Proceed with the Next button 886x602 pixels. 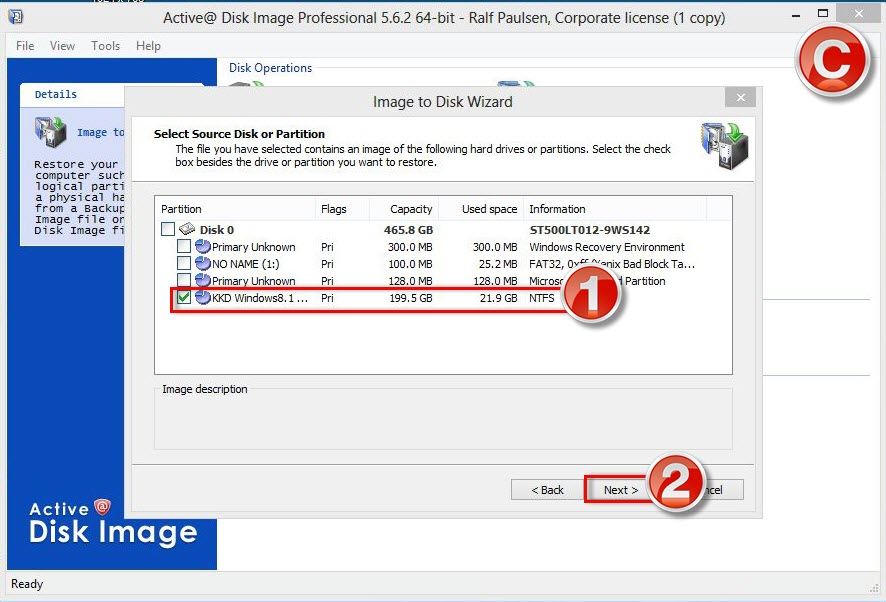(x=620, y=490)
